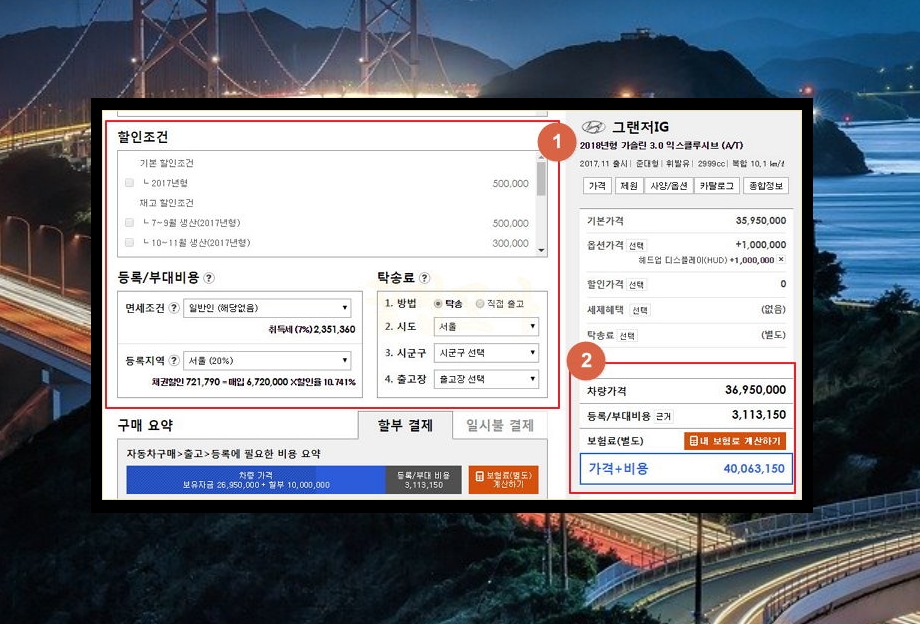
Task: Open the 사양/옵션 tab
Action: [669, 186]
